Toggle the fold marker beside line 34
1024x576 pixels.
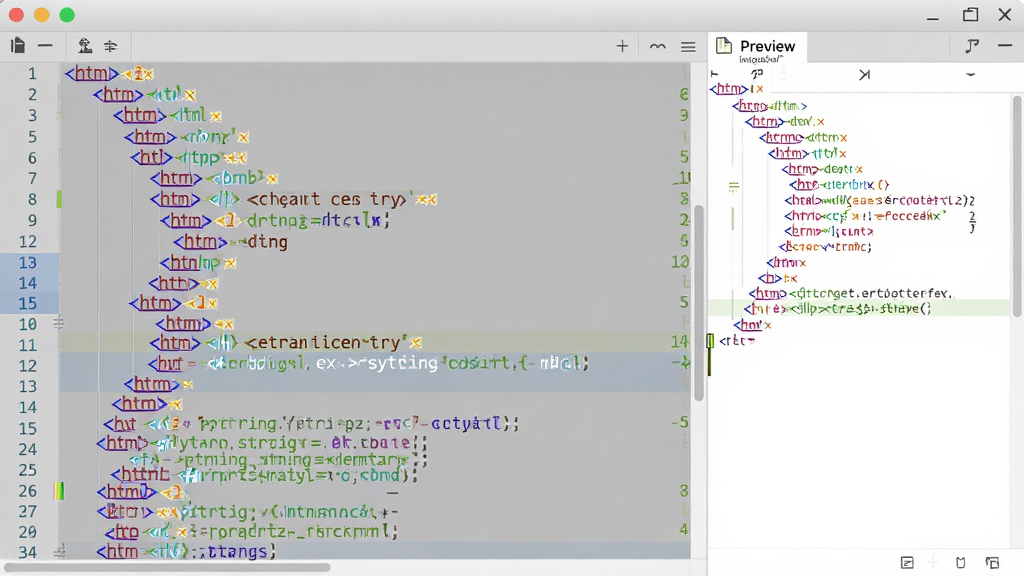[x=59, y=552]
